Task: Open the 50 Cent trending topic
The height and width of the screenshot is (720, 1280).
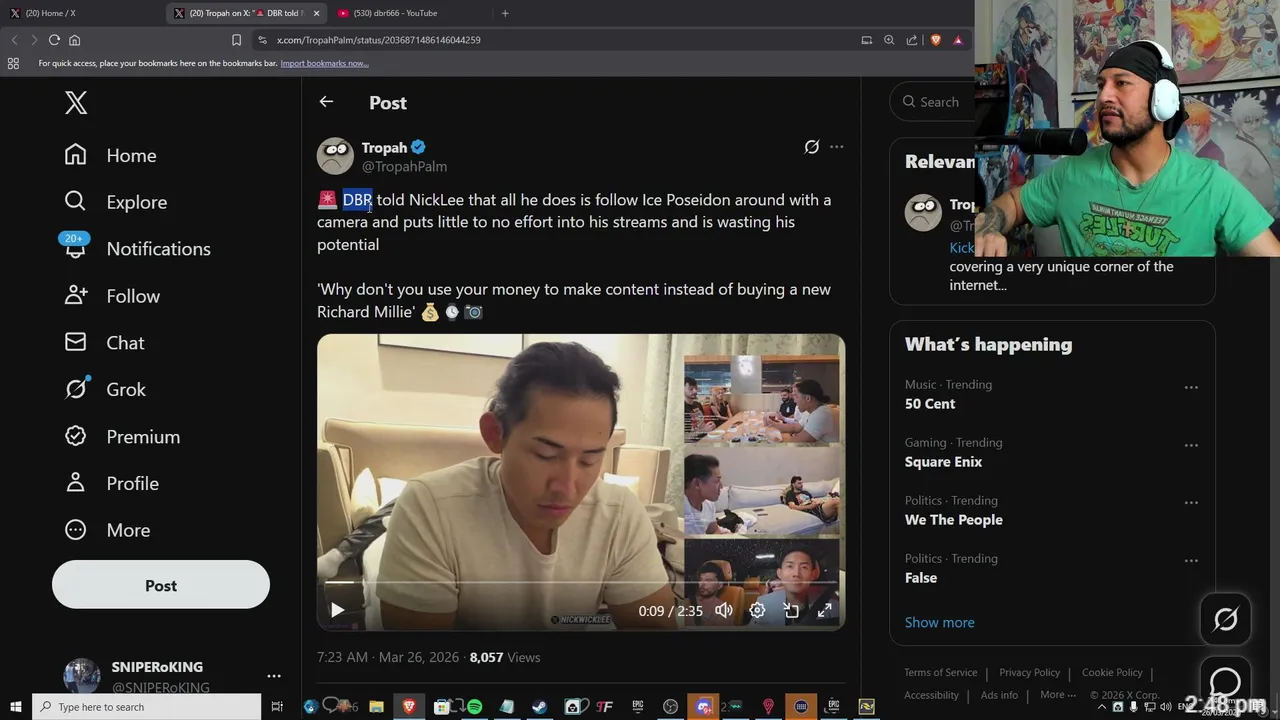Action: point(930,404)
